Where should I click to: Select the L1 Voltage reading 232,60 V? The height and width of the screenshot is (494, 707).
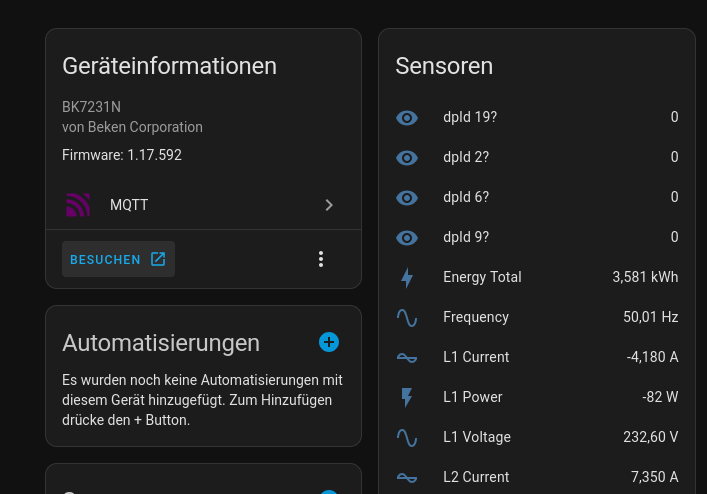pos(650,437)
